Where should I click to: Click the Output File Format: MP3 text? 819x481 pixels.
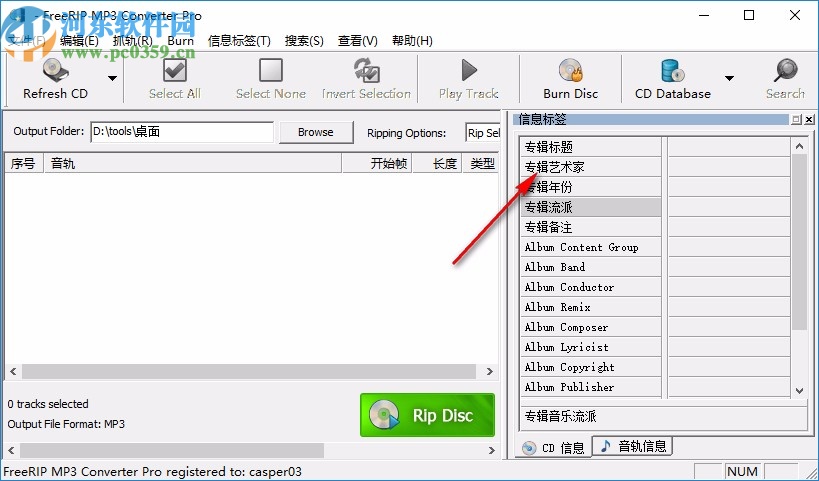pyautogui.click(x=66, y=424)
